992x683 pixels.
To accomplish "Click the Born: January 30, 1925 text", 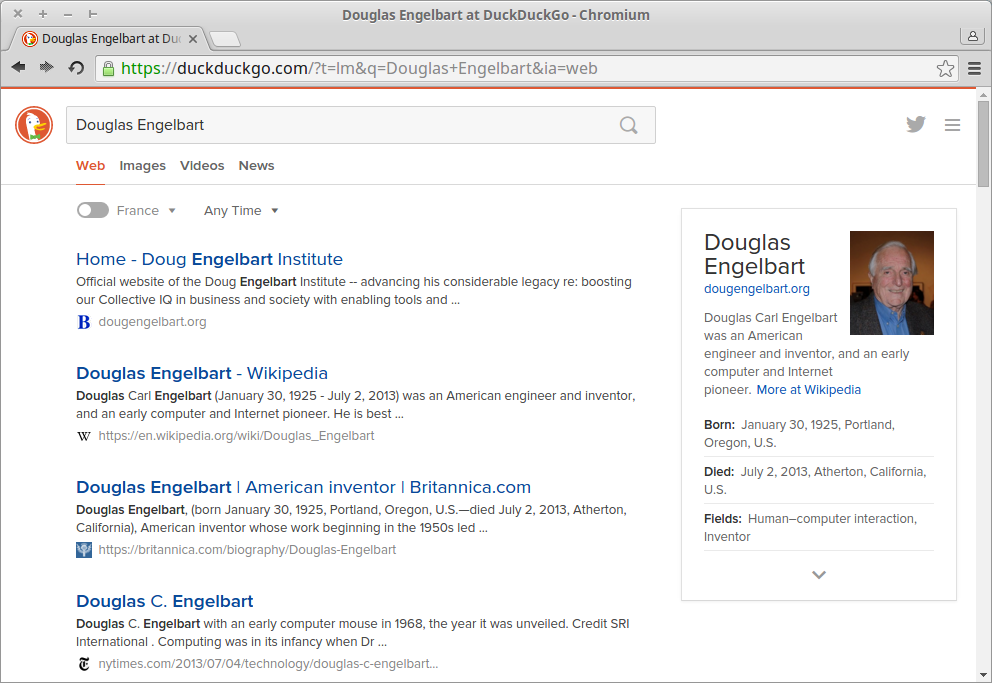I will tap(799, 433).
